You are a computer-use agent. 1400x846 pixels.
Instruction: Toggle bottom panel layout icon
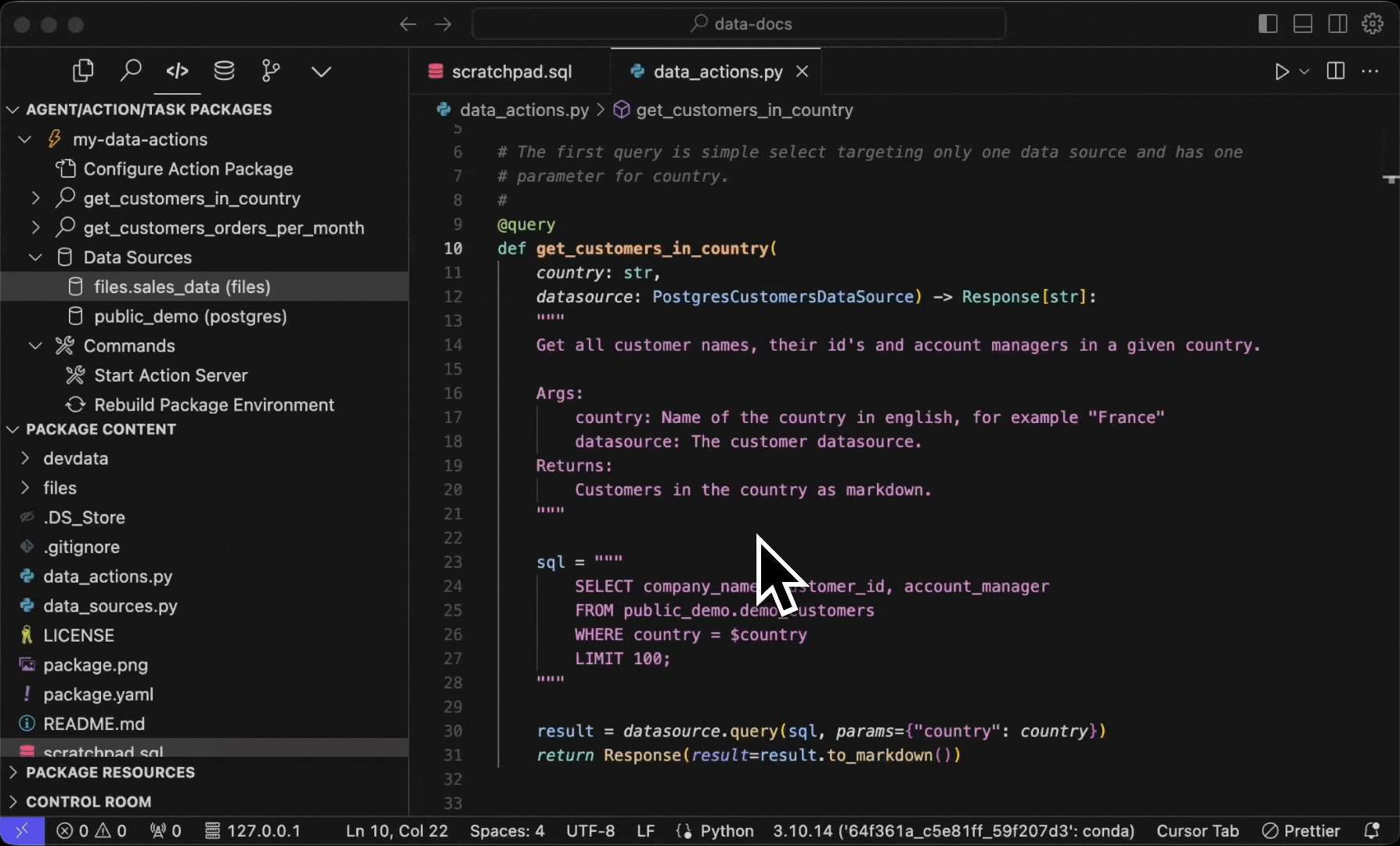pyautogui.click(x=1303, y=24)
